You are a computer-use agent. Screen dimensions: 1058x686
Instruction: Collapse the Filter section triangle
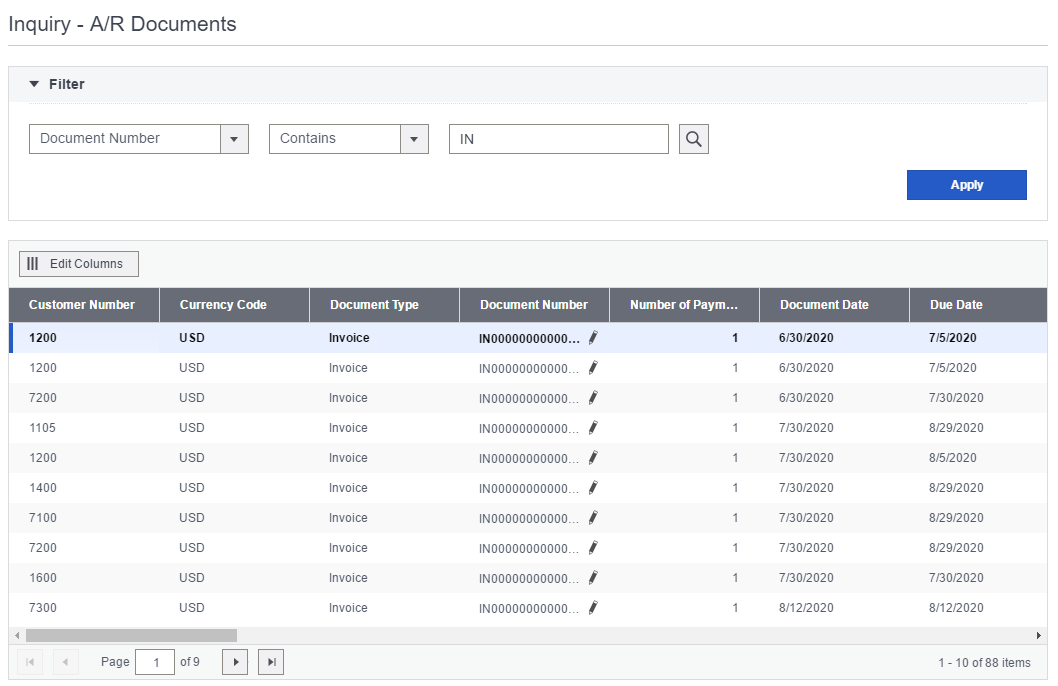tap(34, 84)
